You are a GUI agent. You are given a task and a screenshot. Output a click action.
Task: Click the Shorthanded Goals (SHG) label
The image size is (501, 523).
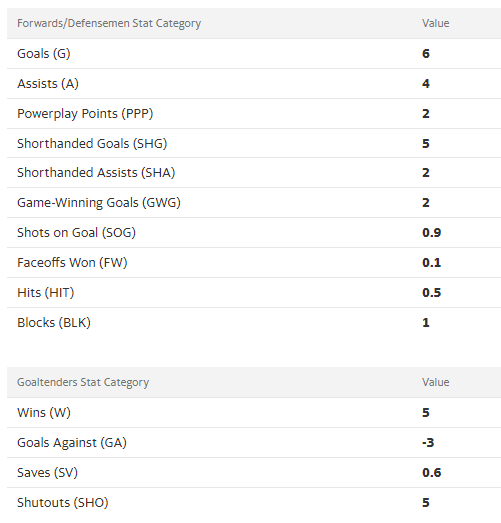[x=92, y=143]
